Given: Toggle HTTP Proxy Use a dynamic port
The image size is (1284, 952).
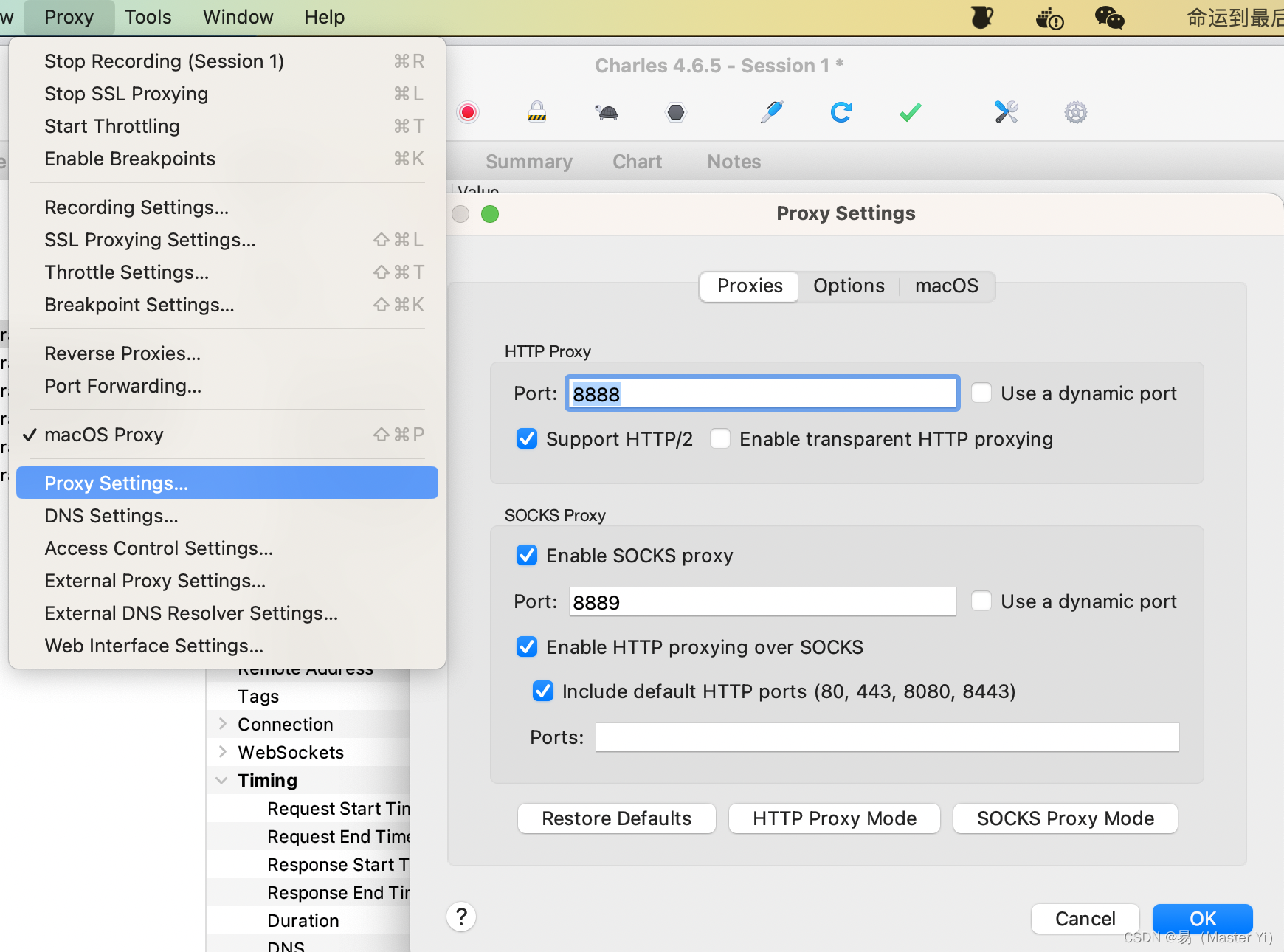Looking at the screenshot, I should [981, 393].
